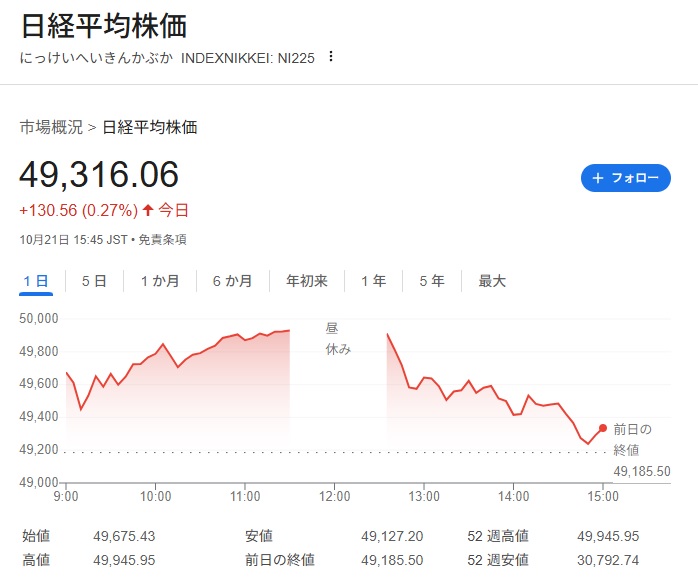Open the 免責条項 disclaimer link
The image size is (698, 584).
(x=162, y=240)
